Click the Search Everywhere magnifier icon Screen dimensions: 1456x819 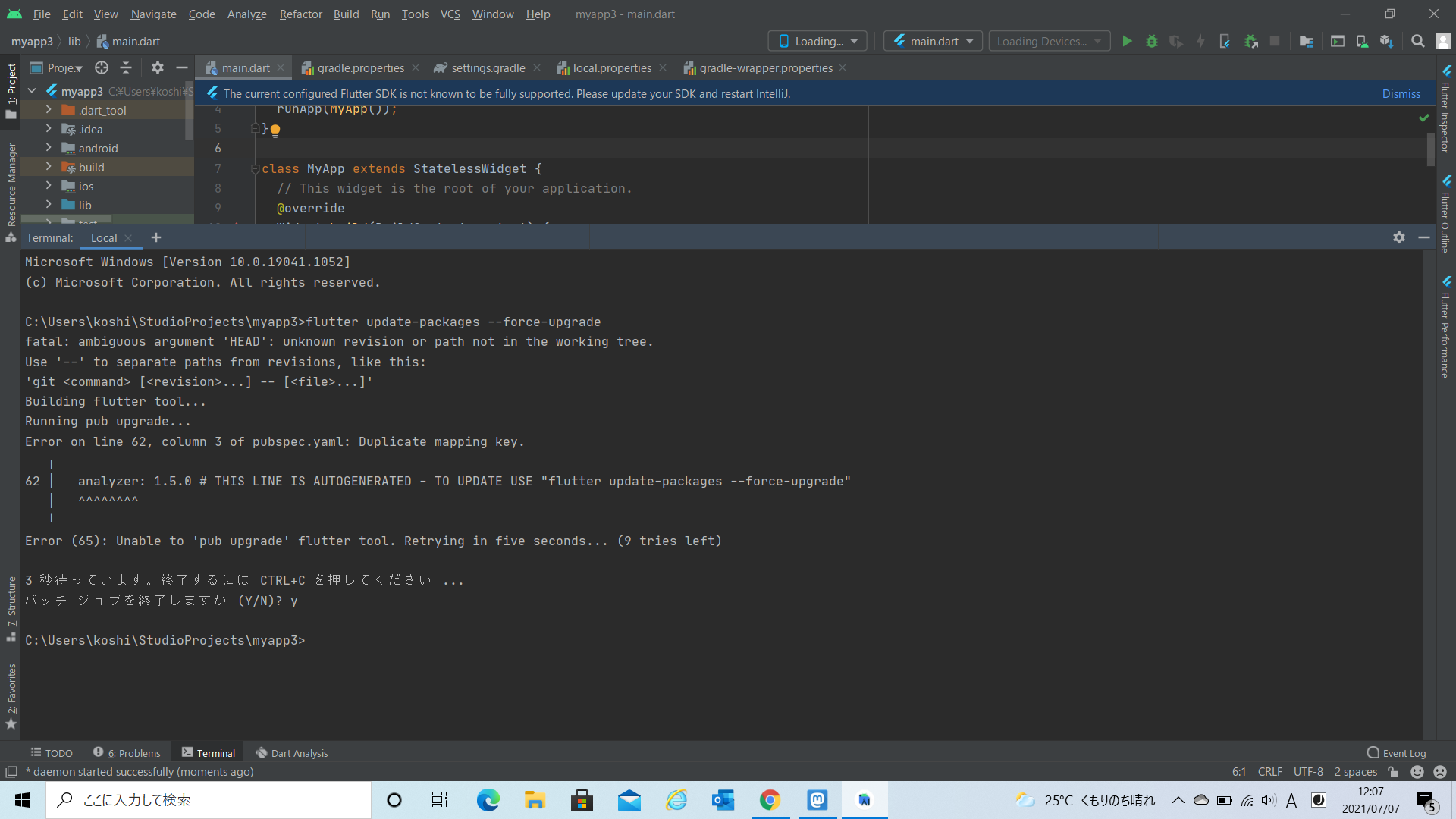[1417, 41]
